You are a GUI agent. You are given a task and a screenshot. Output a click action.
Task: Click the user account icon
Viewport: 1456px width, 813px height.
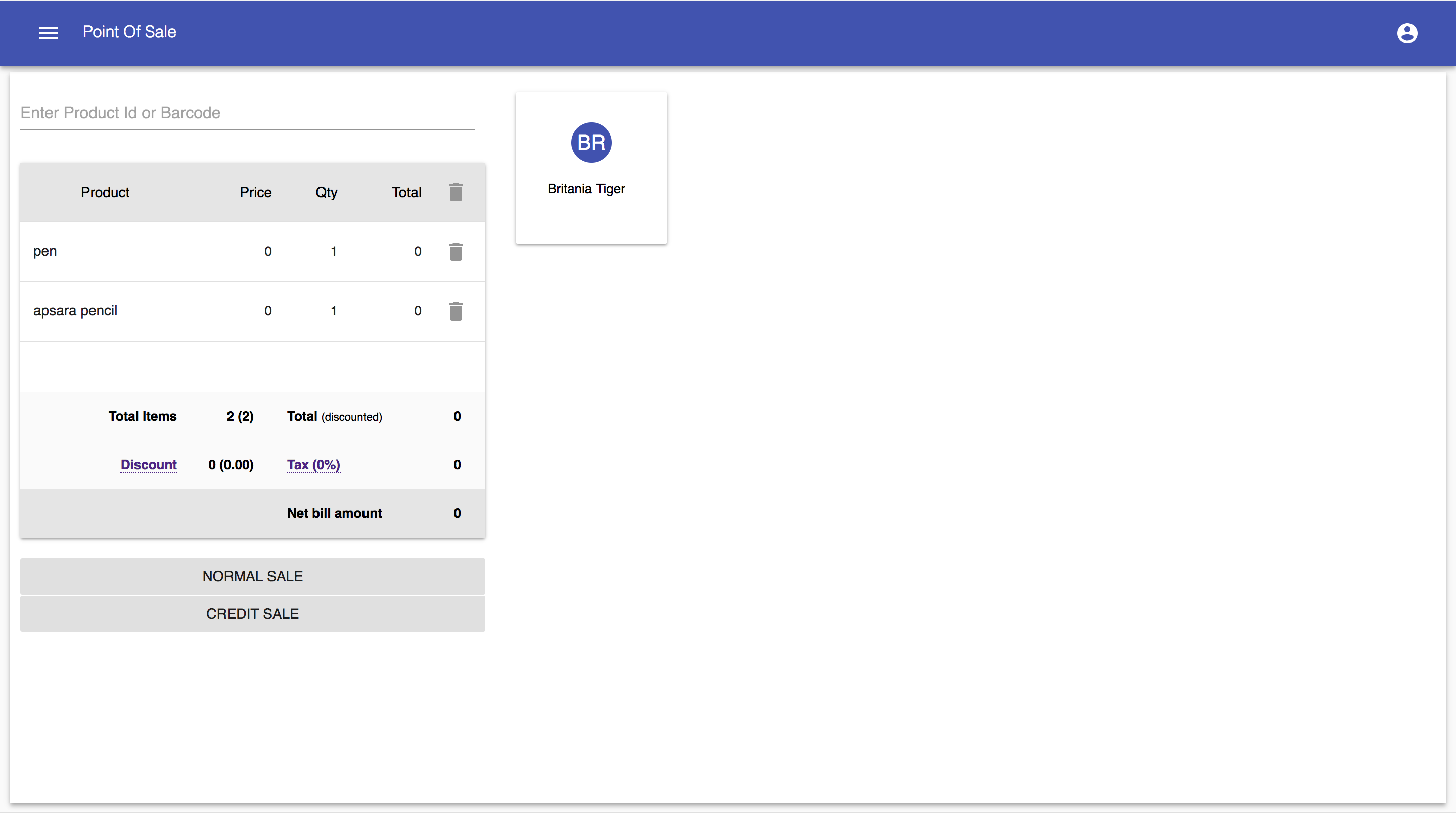tap(1407, 33)
